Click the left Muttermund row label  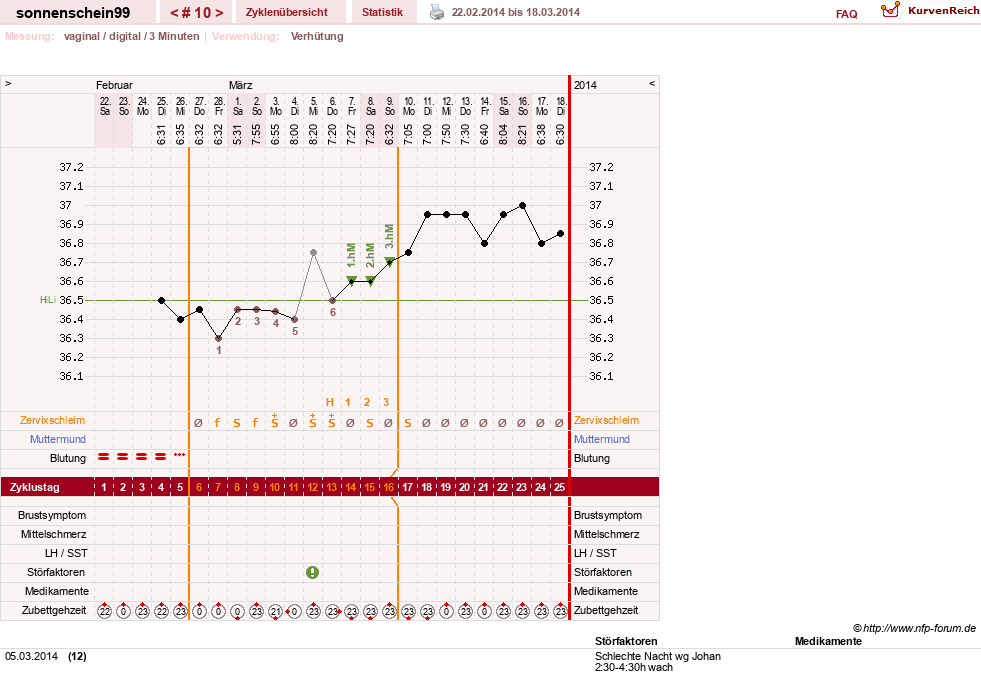coord(58,439)
